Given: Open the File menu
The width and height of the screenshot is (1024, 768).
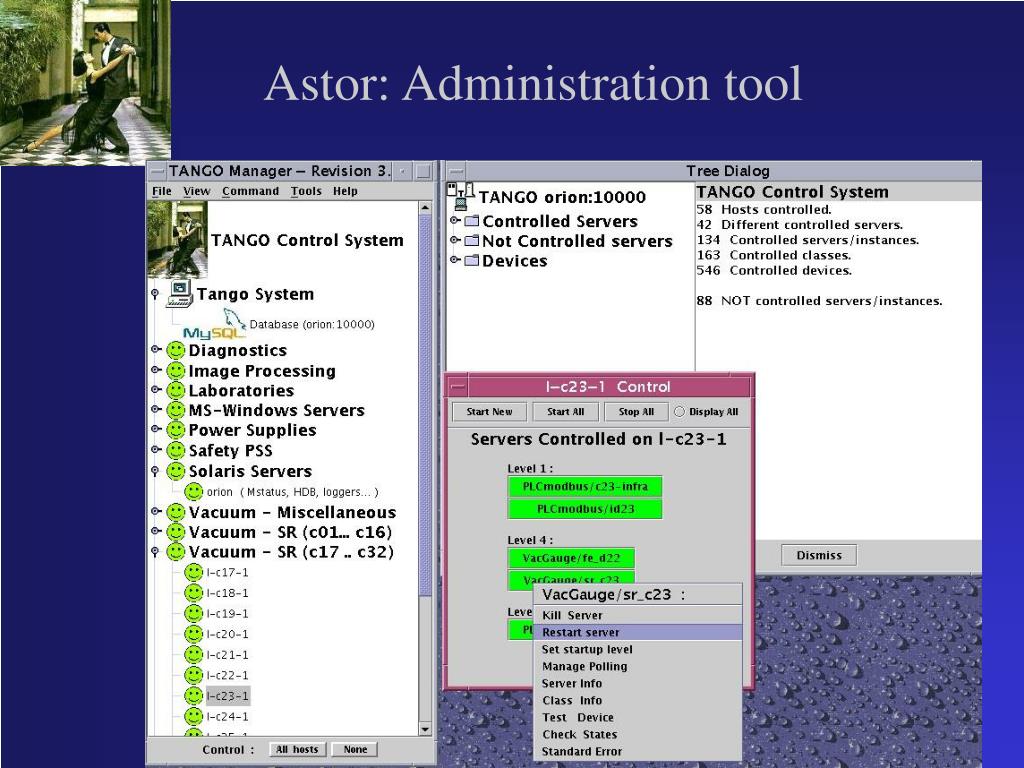Looking at the screenshot, I should [x=161, y=191].
